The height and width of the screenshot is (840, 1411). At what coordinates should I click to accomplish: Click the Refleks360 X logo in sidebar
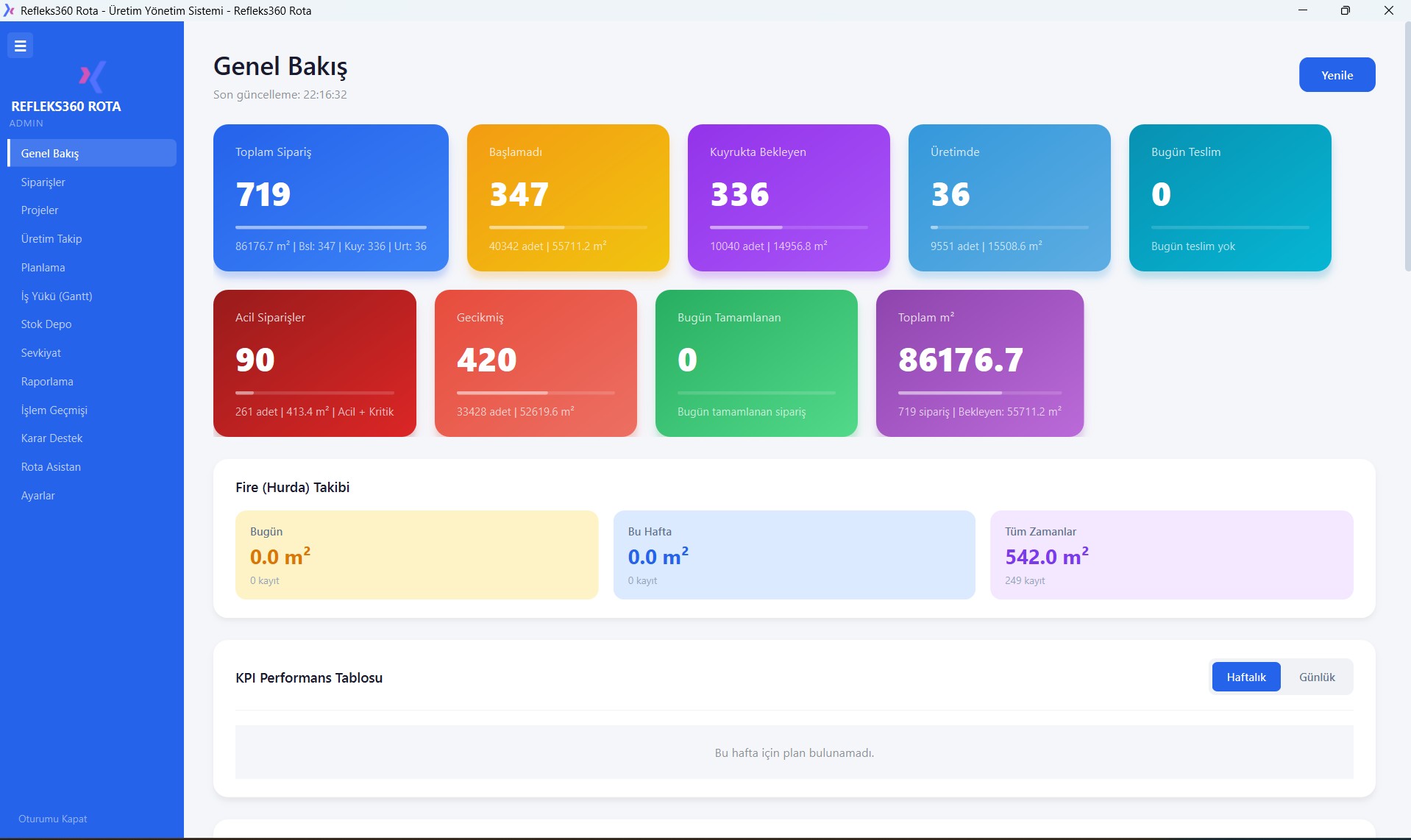pos(92,76)
